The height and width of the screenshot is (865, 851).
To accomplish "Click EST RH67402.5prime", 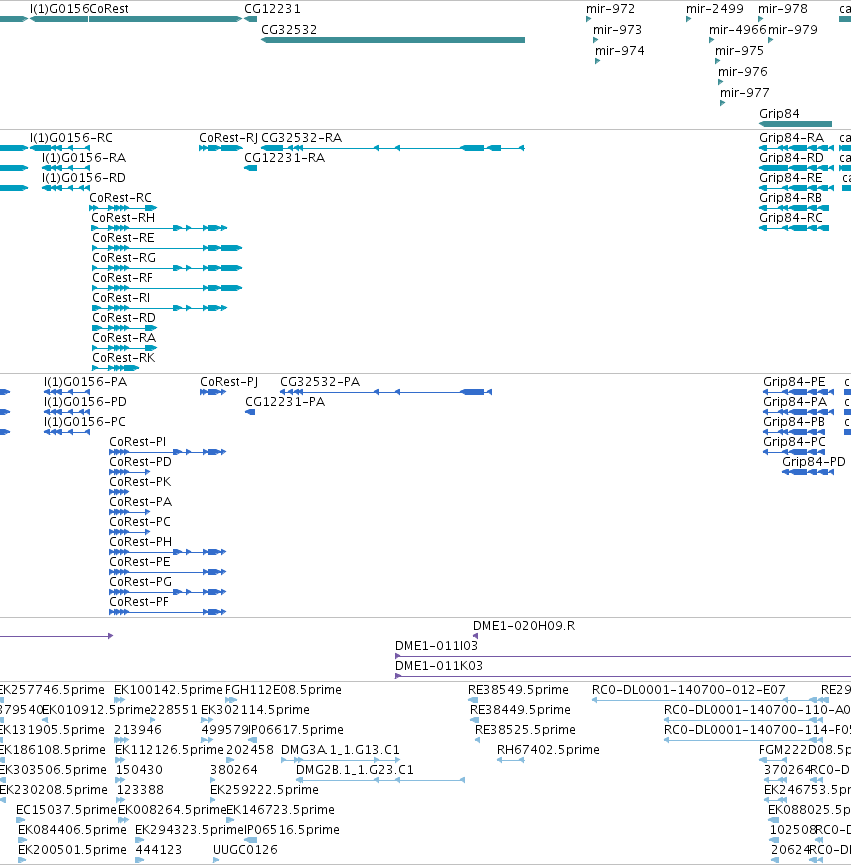I will 511,760.
